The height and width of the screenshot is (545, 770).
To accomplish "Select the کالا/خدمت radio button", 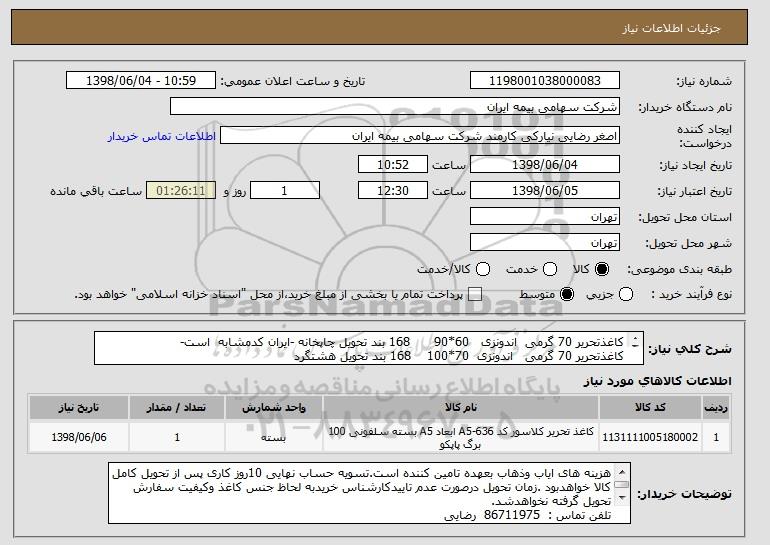I will 483,269.
